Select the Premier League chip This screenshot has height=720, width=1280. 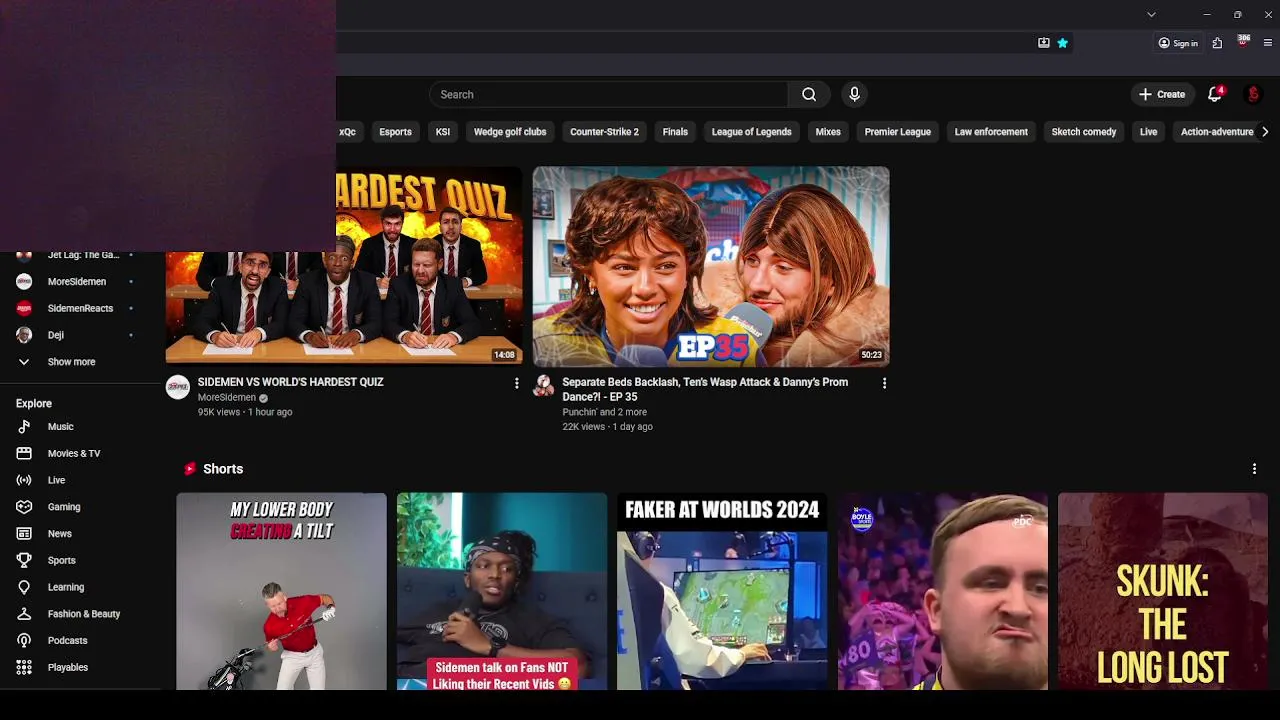click(897, 132)
